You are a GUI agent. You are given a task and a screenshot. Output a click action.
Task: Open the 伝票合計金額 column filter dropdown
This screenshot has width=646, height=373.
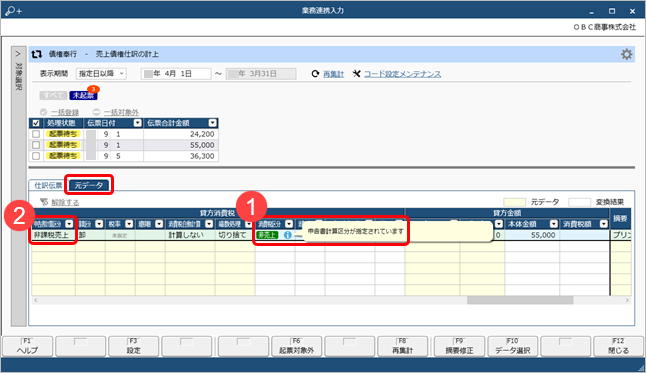(x=212, y=123)
